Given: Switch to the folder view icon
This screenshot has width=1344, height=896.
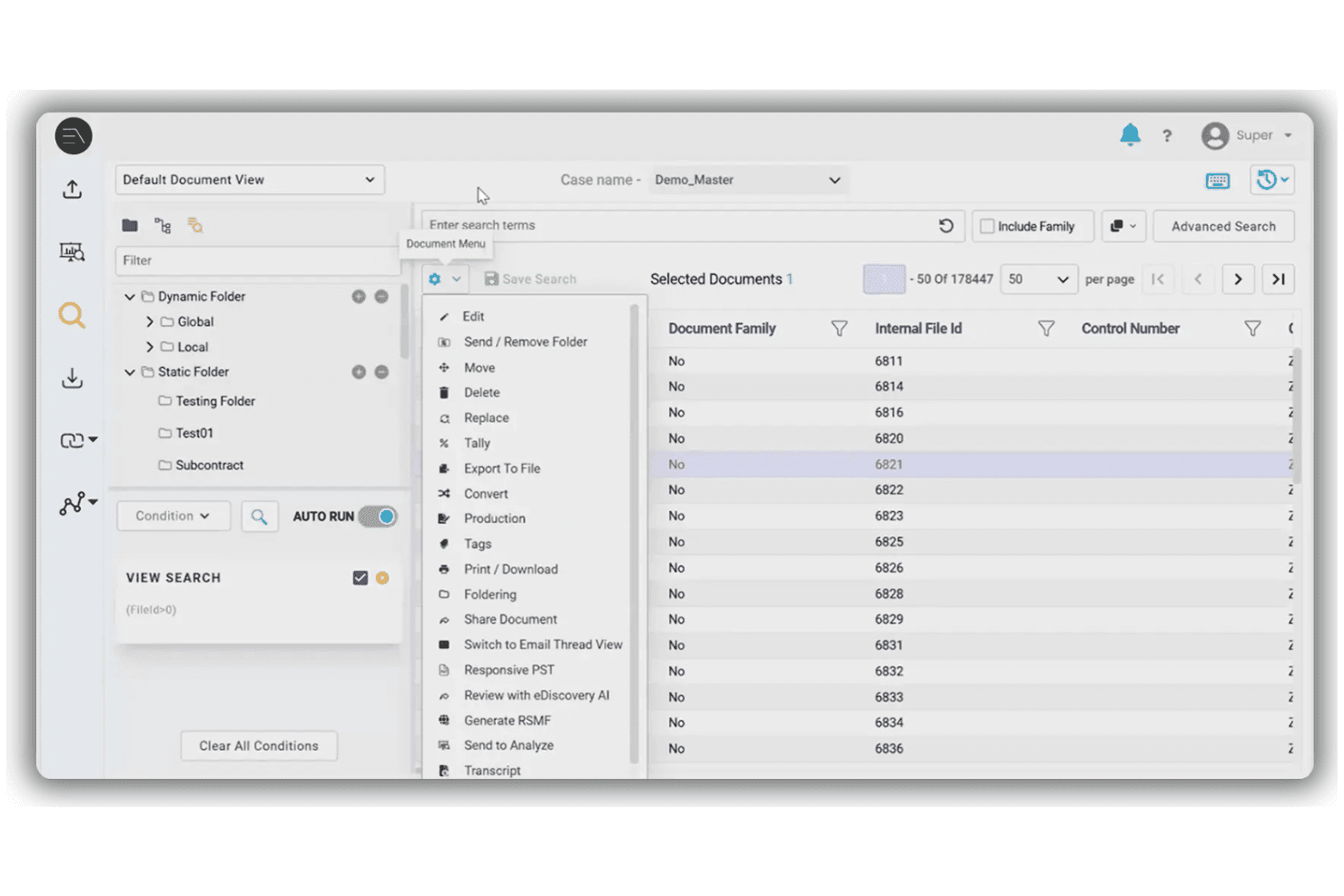Looking at the screenshot, I should click(x=130, y=225).
